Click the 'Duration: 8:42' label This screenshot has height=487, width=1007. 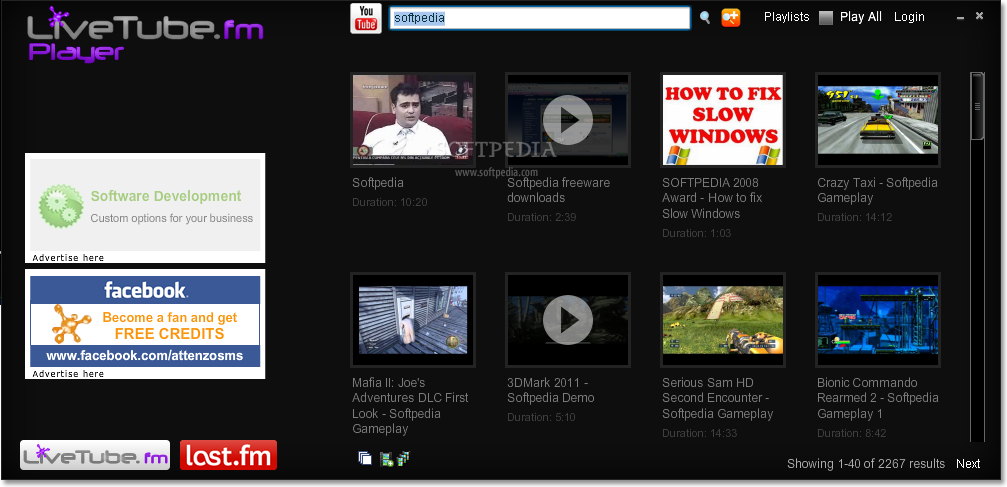852,434
